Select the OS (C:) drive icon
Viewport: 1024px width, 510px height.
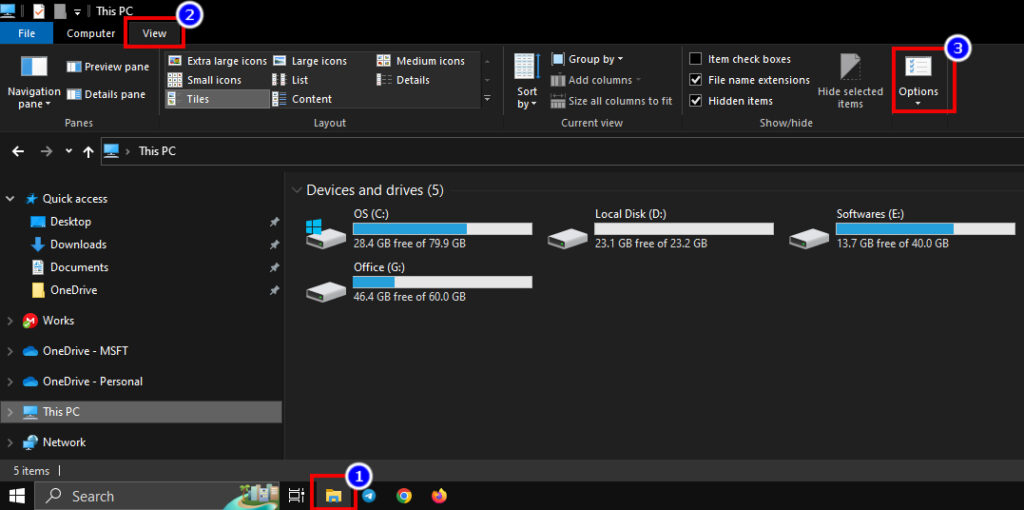pos(325,234)
